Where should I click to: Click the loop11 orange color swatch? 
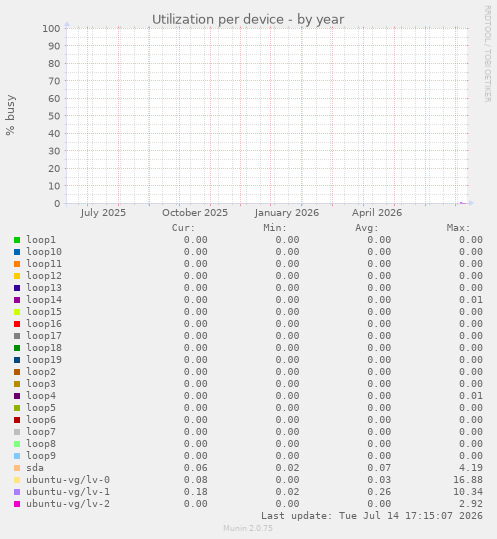coord(17,264)
